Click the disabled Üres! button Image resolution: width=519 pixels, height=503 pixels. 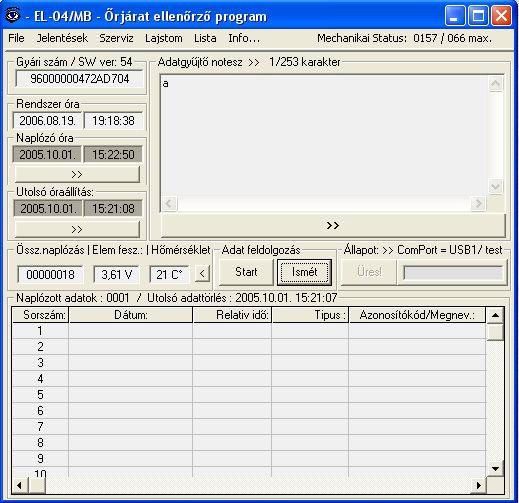point(369,272)
